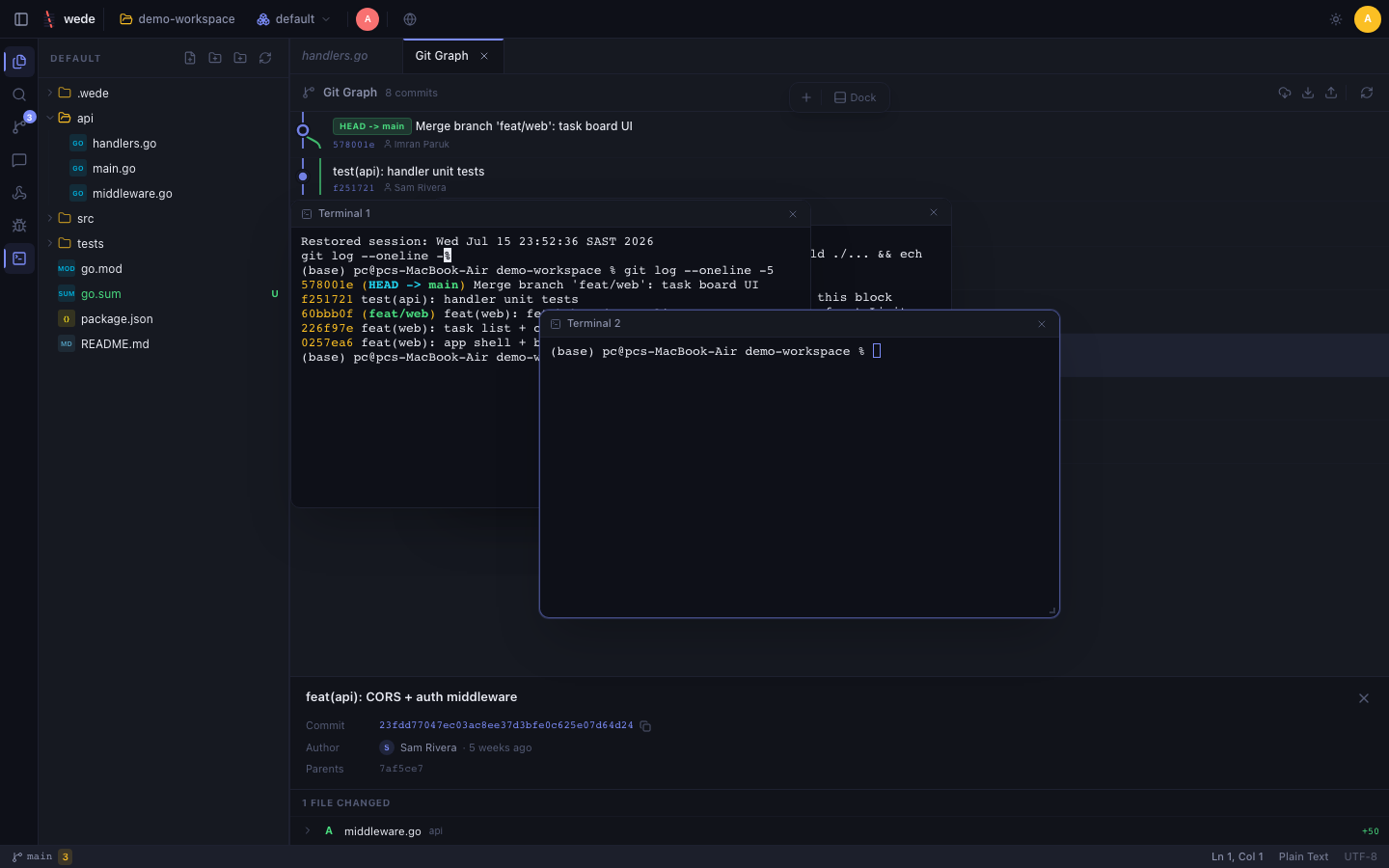Refresh the file explorer
Image resolution: width=1389 pixels, height=868 pixels.
(x=265, y=58)
